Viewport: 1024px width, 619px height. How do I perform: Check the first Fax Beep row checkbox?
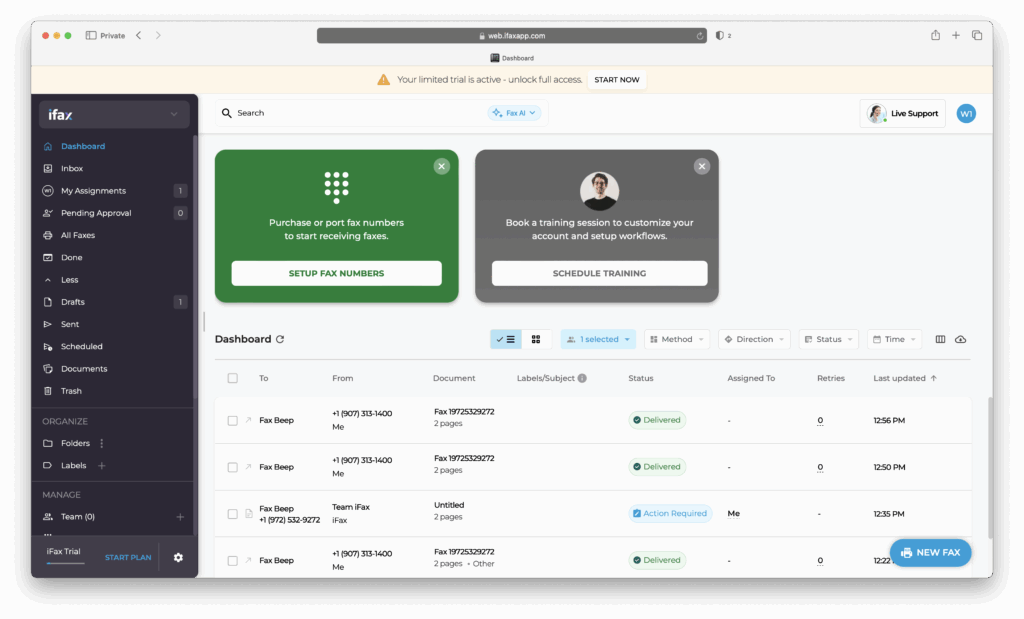point(233,421)
